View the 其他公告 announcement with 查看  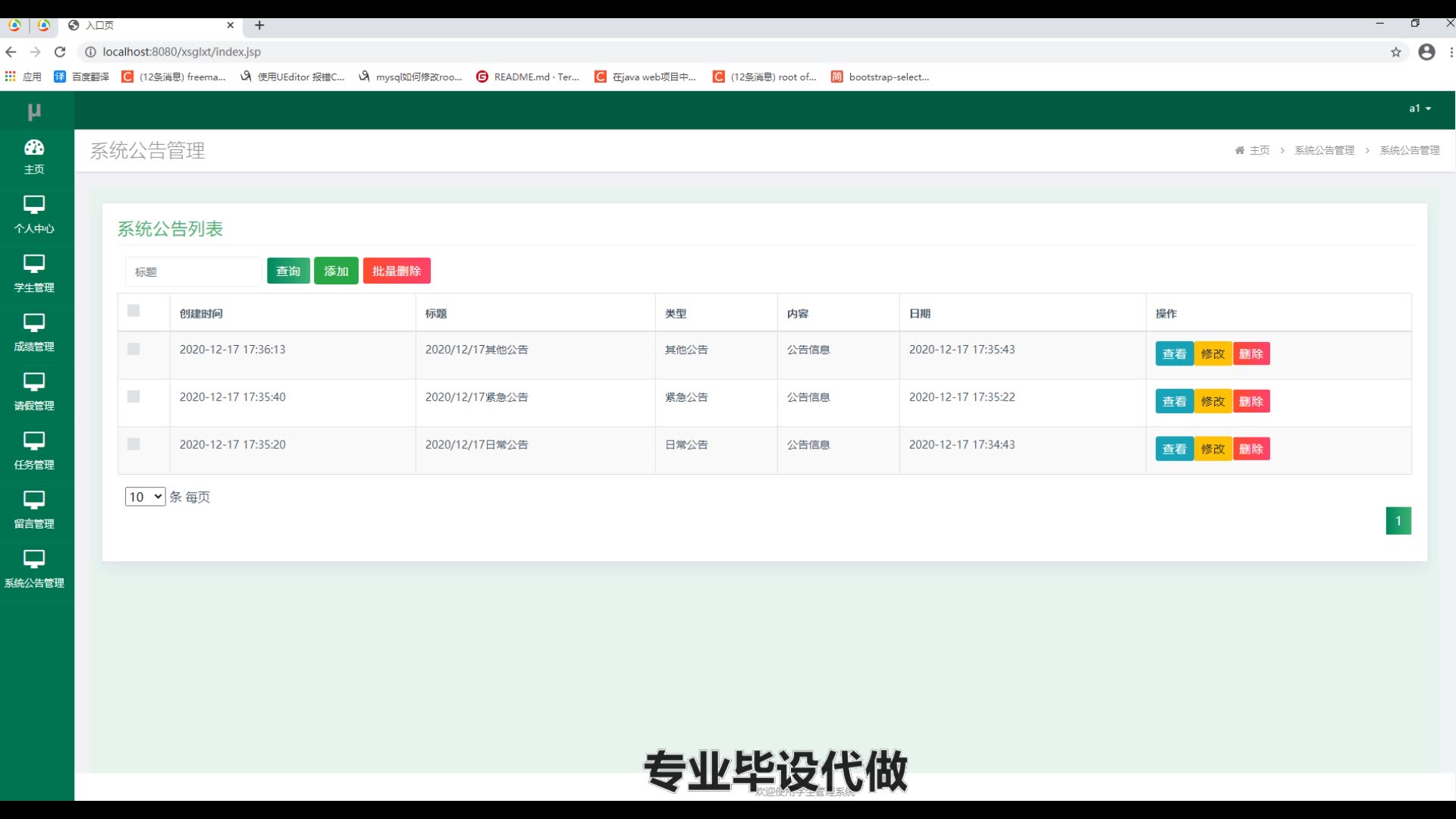[x=1174, y=353]
